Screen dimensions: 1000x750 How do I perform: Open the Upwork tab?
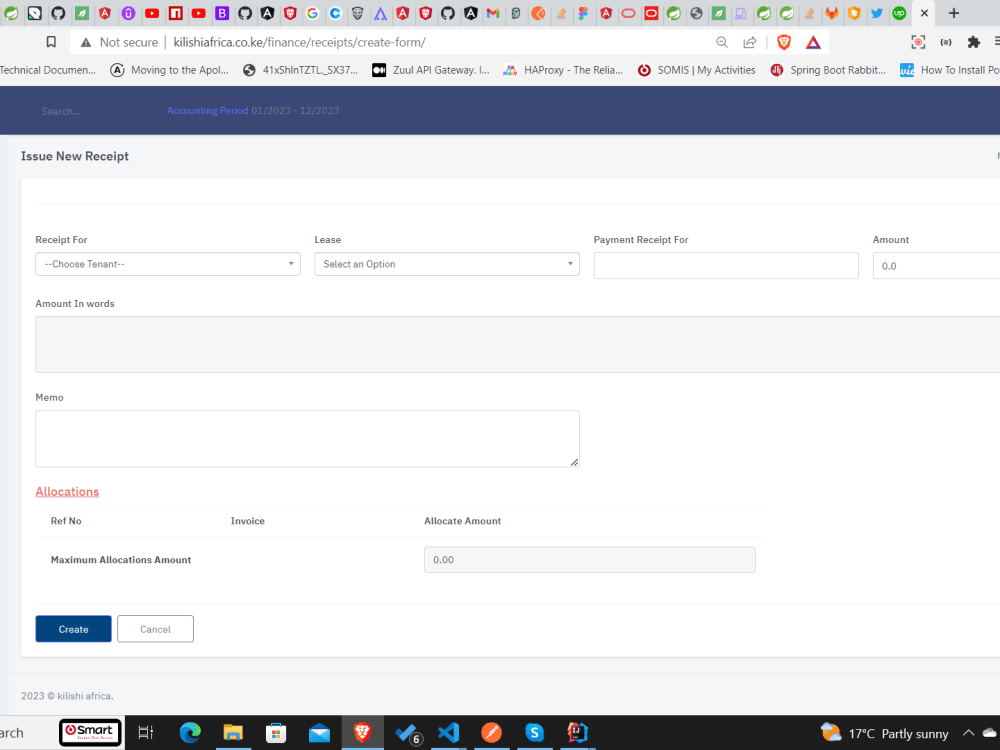[x=899, y=13]
